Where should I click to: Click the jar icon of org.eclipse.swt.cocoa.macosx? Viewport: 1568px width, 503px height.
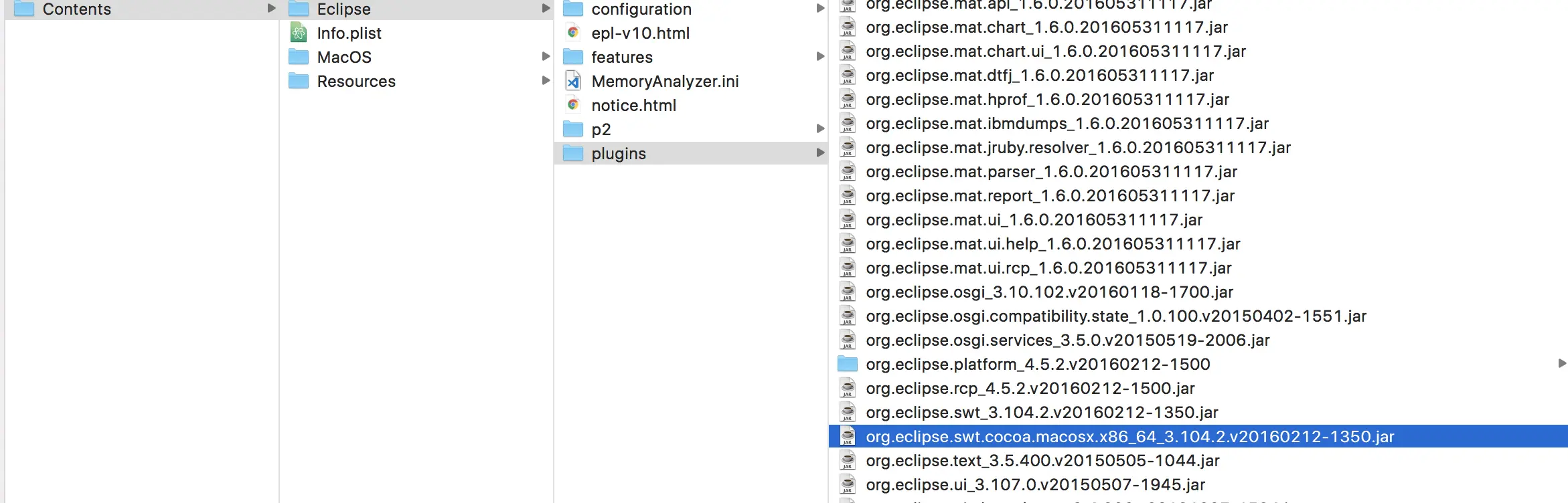tap(848, 436)
